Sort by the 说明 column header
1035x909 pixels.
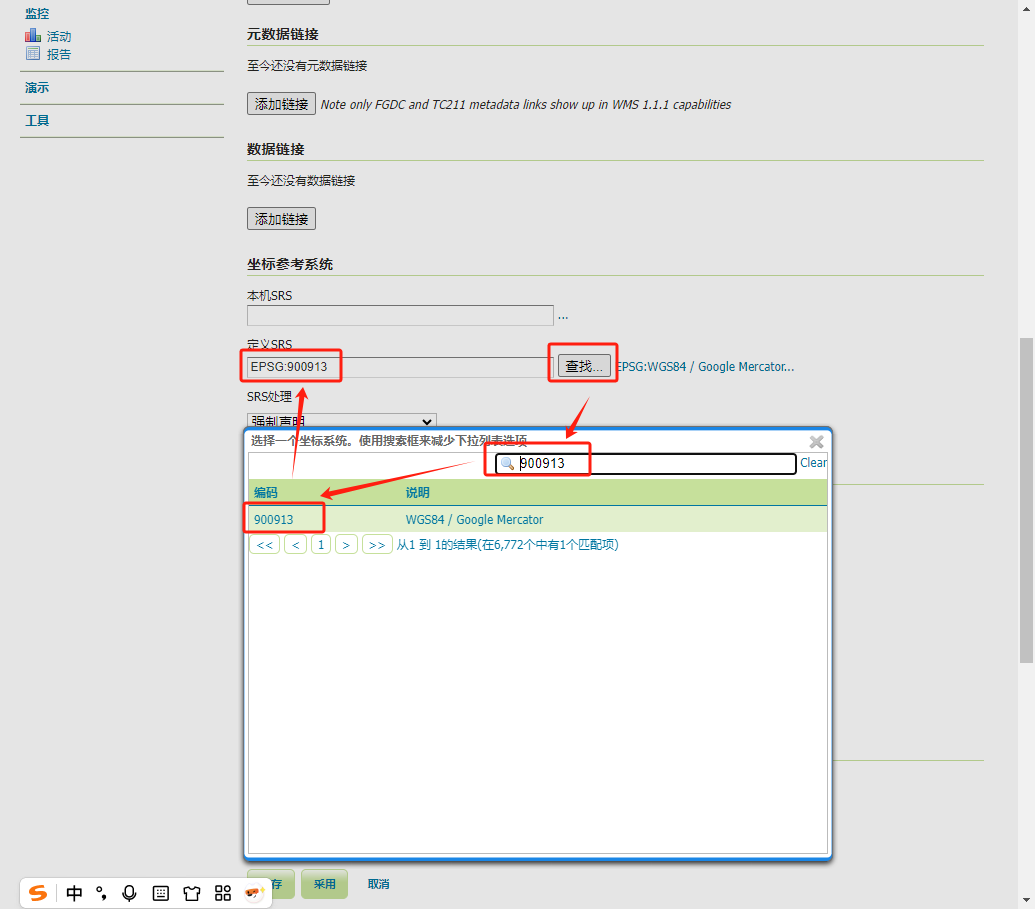[x=417, y=492]
